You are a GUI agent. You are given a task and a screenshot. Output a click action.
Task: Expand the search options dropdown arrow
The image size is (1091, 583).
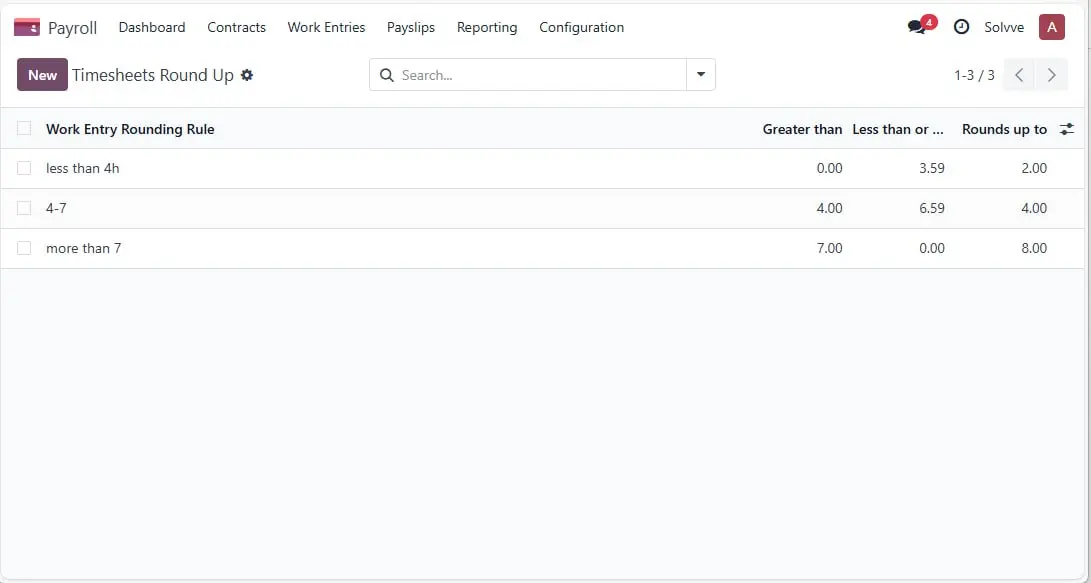pyautogui.click(x=700, y=75)
